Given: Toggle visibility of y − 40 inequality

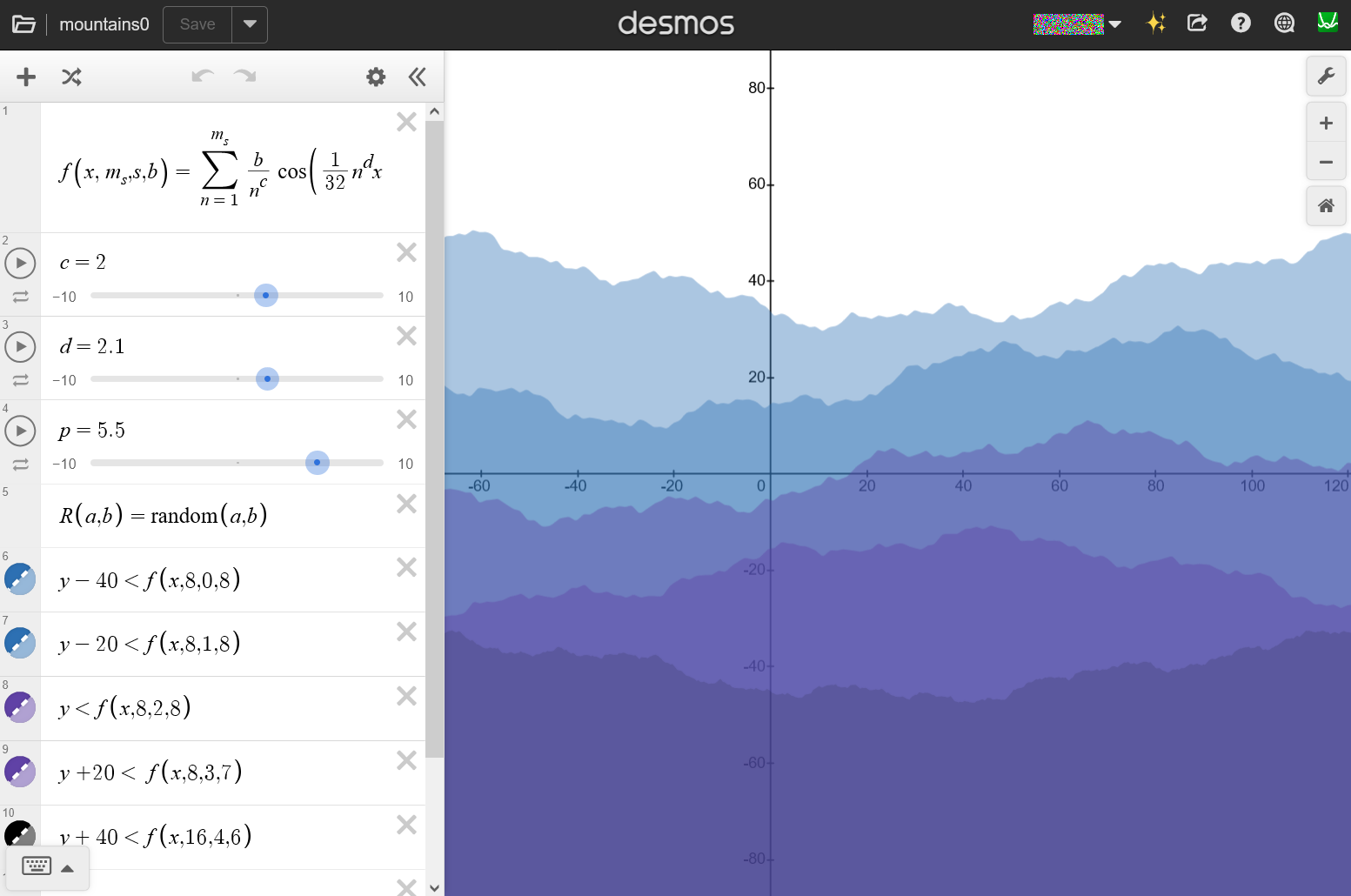Looking at the screenshot, I should click(20, 578).
